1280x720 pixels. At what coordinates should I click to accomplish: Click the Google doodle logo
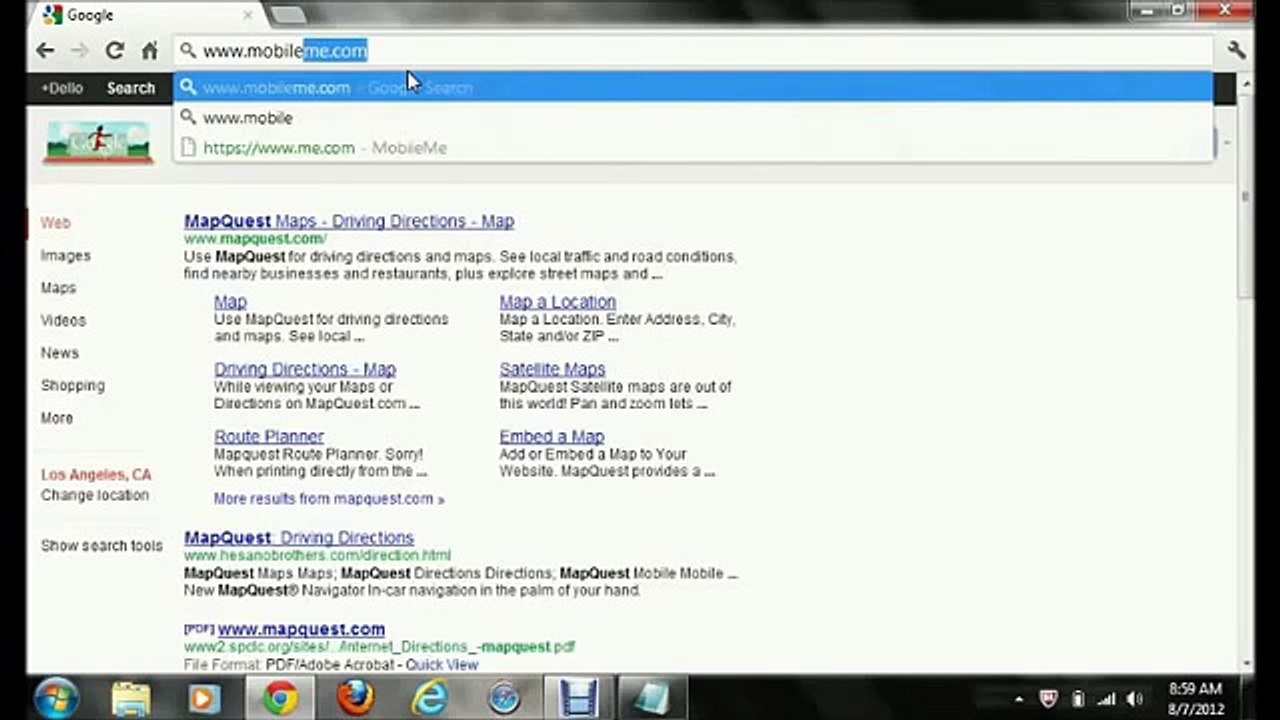pyautogui.click(x=98, y=142)
